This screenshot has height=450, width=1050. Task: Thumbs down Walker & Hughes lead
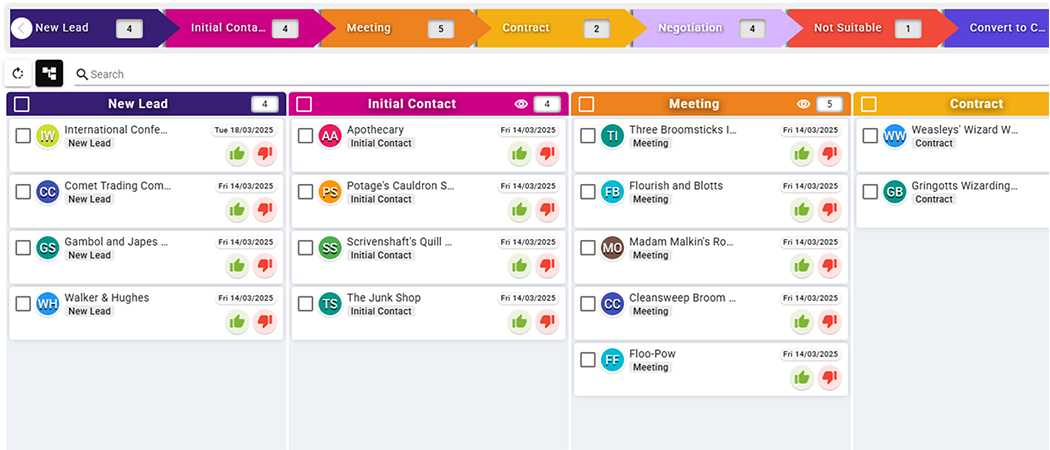point(265,322)
